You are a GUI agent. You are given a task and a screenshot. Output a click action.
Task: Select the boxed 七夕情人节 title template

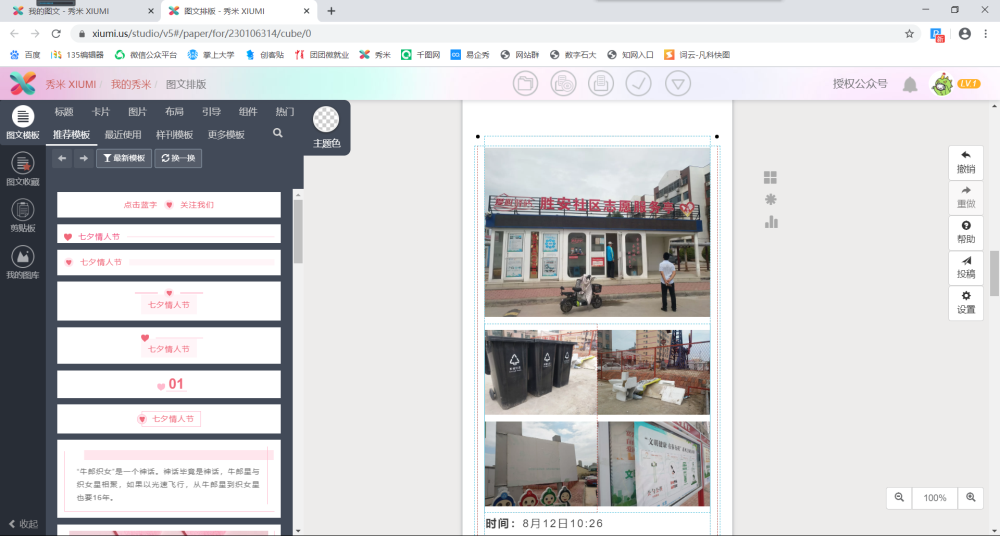click(x=169, y=419)
